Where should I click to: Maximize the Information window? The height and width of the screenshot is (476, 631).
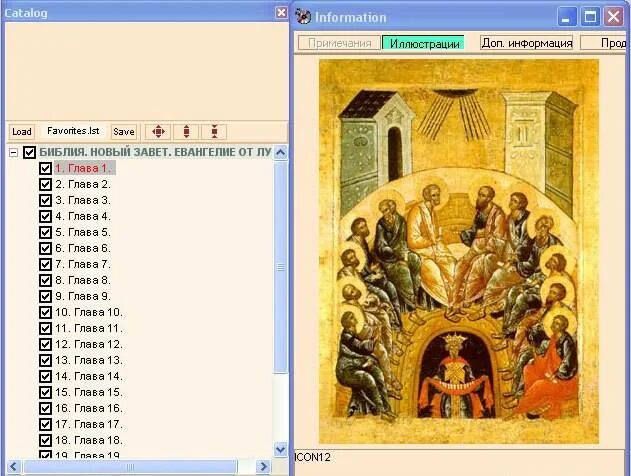590,17
